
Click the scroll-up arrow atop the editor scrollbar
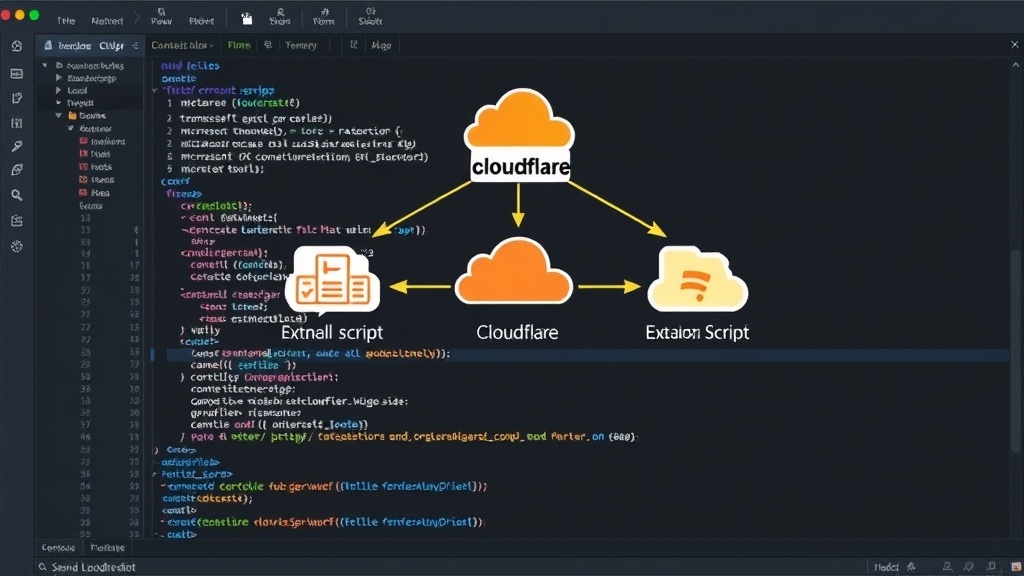[1016, 65]
